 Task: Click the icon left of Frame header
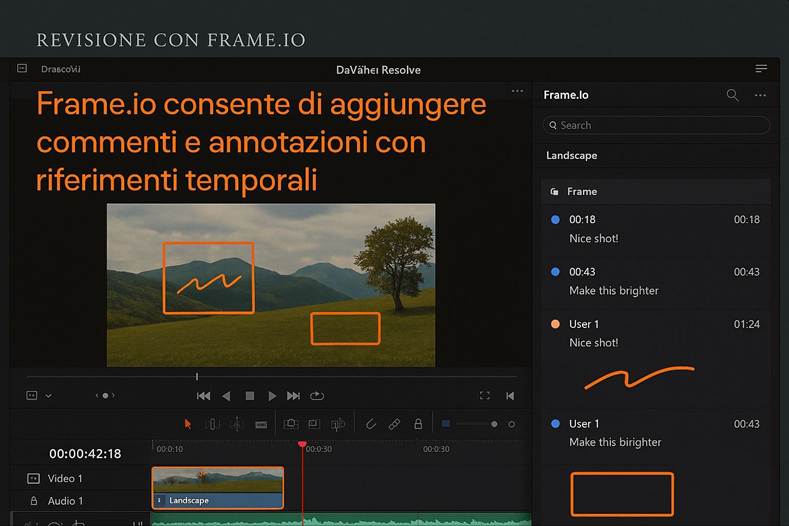555,192
